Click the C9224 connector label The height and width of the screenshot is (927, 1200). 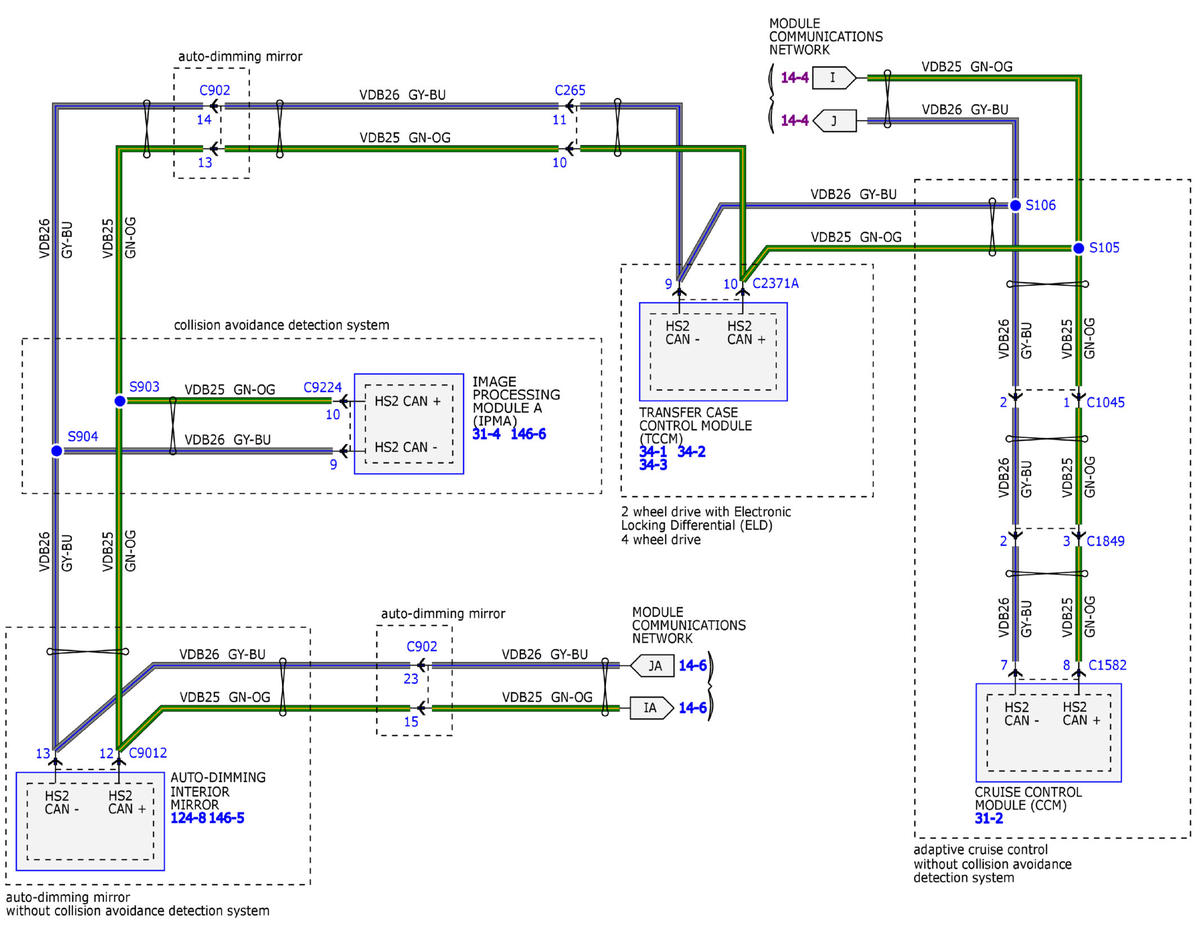(323, 386)
